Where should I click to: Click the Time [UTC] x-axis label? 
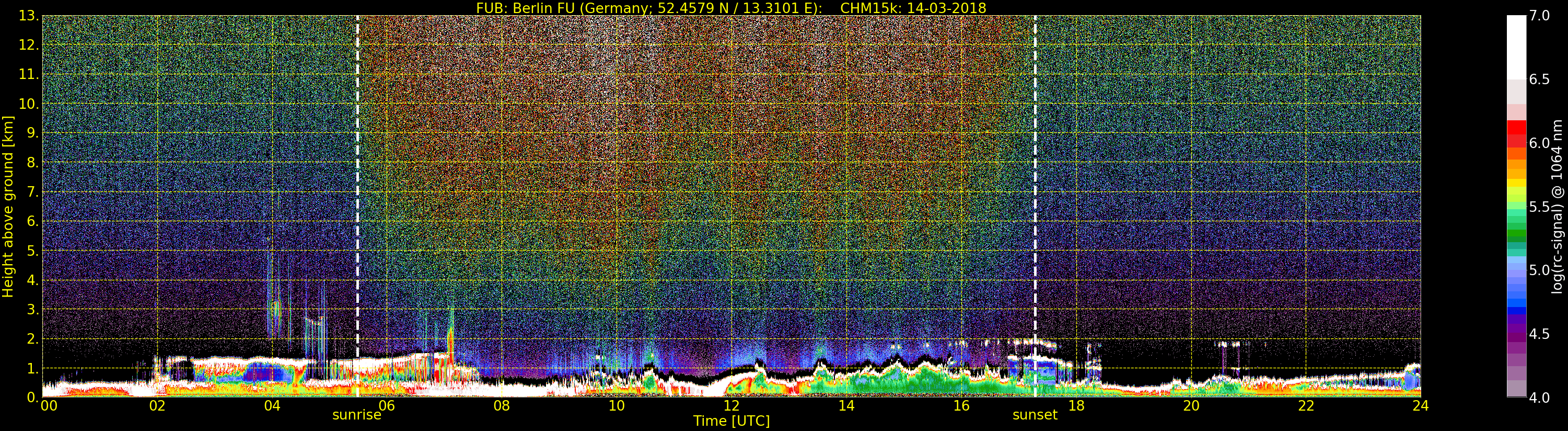click(731, 421)
